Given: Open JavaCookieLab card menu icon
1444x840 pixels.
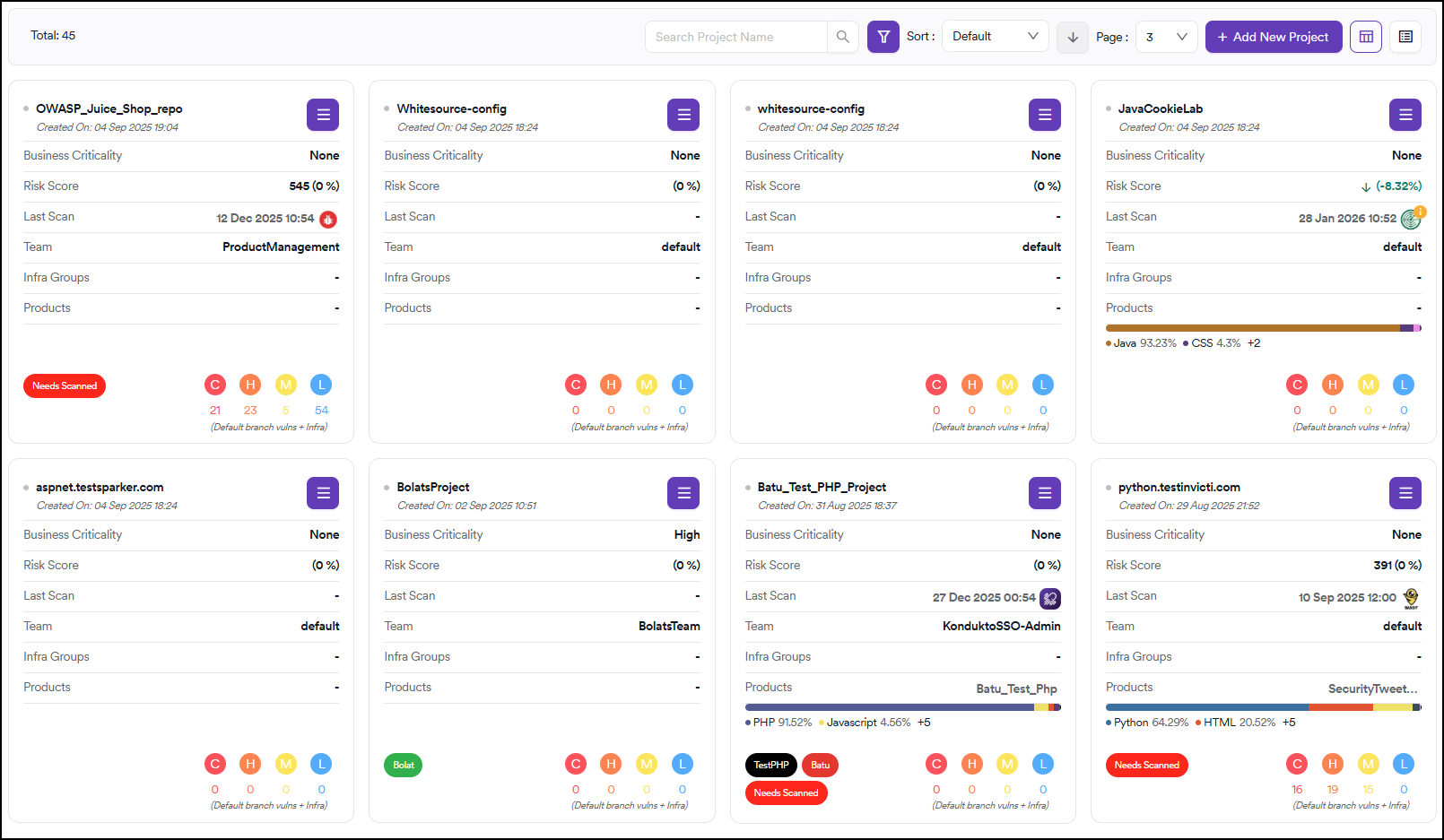Looking at the screenshot, I should tap(1405, 115).
